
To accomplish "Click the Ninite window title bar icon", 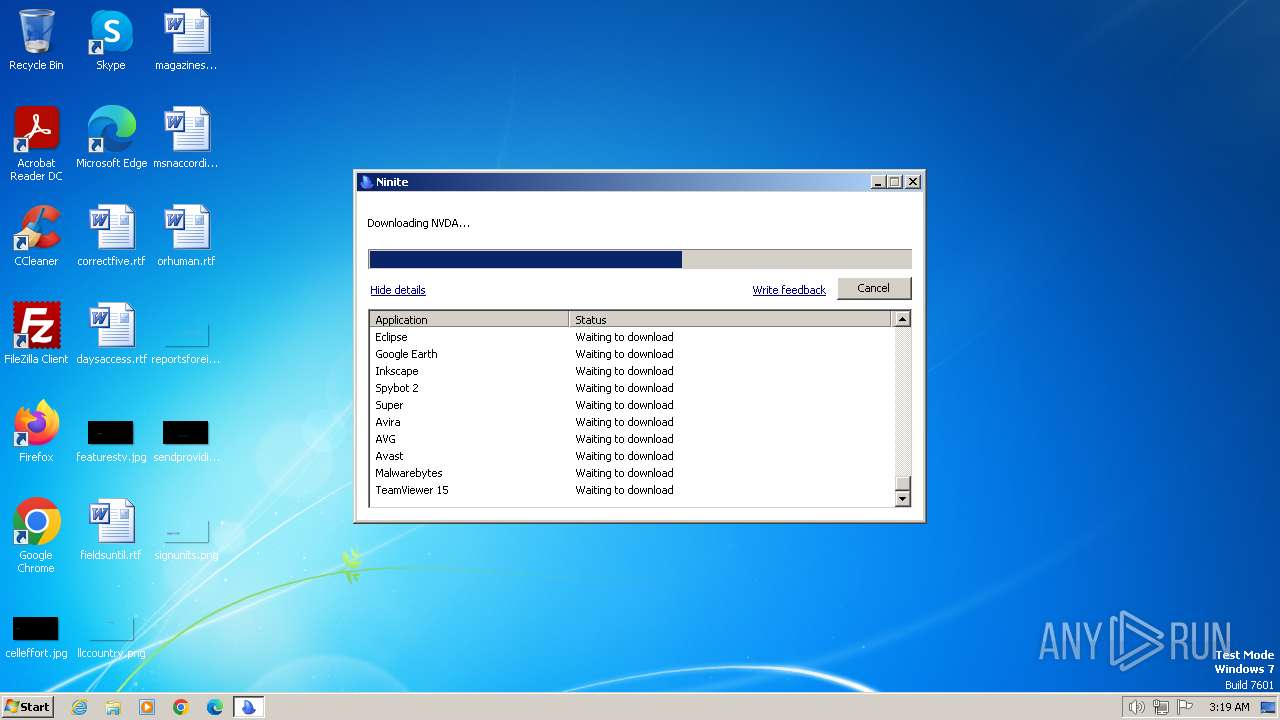I will point(366,182).
